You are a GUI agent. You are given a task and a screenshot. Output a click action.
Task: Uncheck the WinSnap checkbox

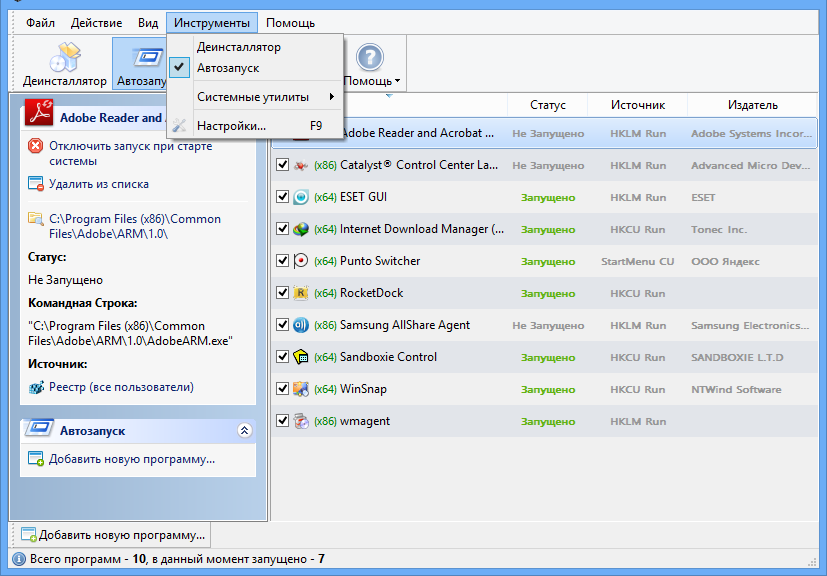(x=282, y=389)
